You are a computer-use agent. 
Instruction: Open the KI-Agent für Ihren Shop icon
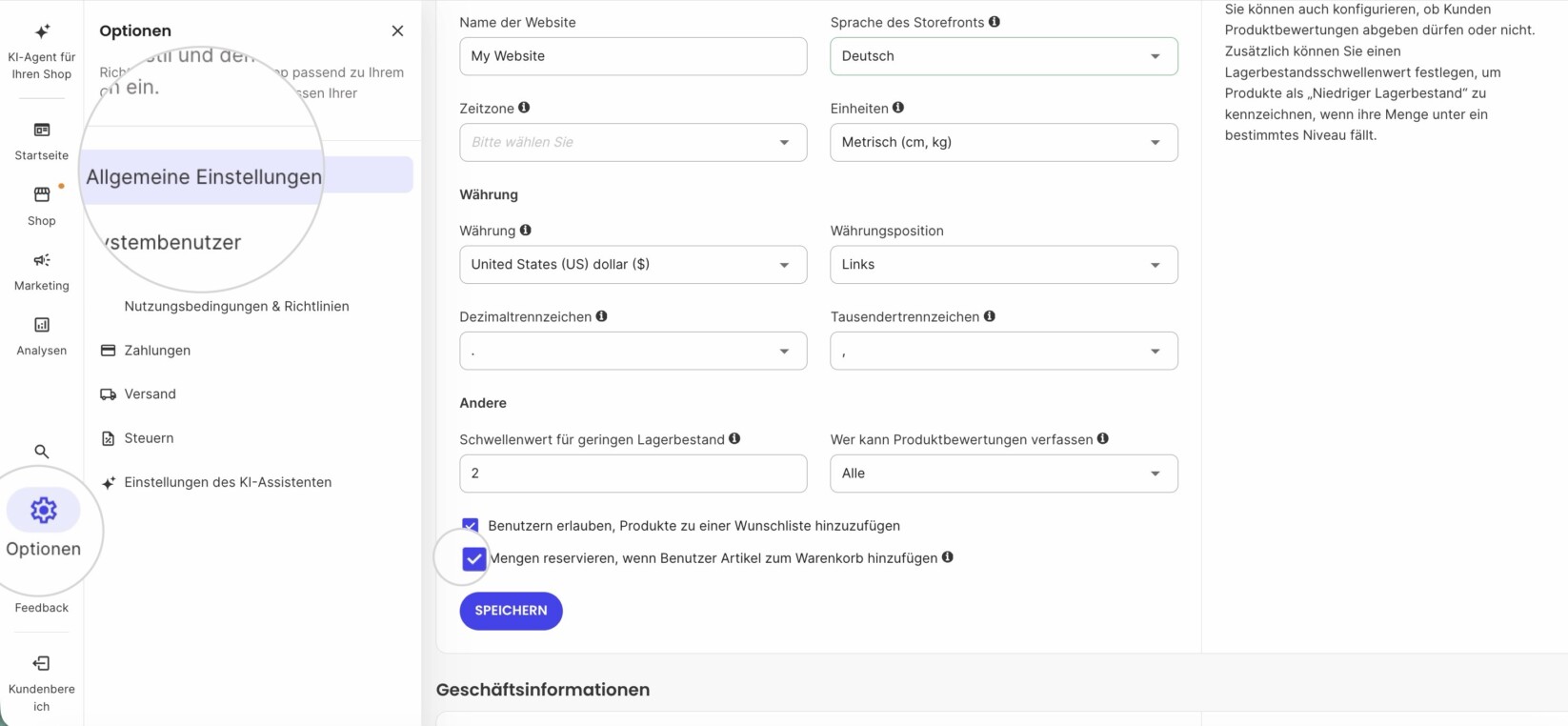pyautogui.click(x=42, y=31)
